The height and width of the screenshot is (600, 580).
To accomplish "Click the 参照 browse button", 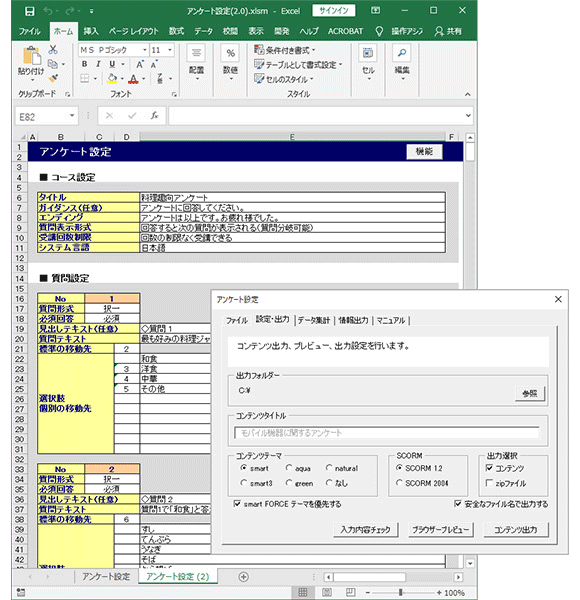I will click(530, 393).
